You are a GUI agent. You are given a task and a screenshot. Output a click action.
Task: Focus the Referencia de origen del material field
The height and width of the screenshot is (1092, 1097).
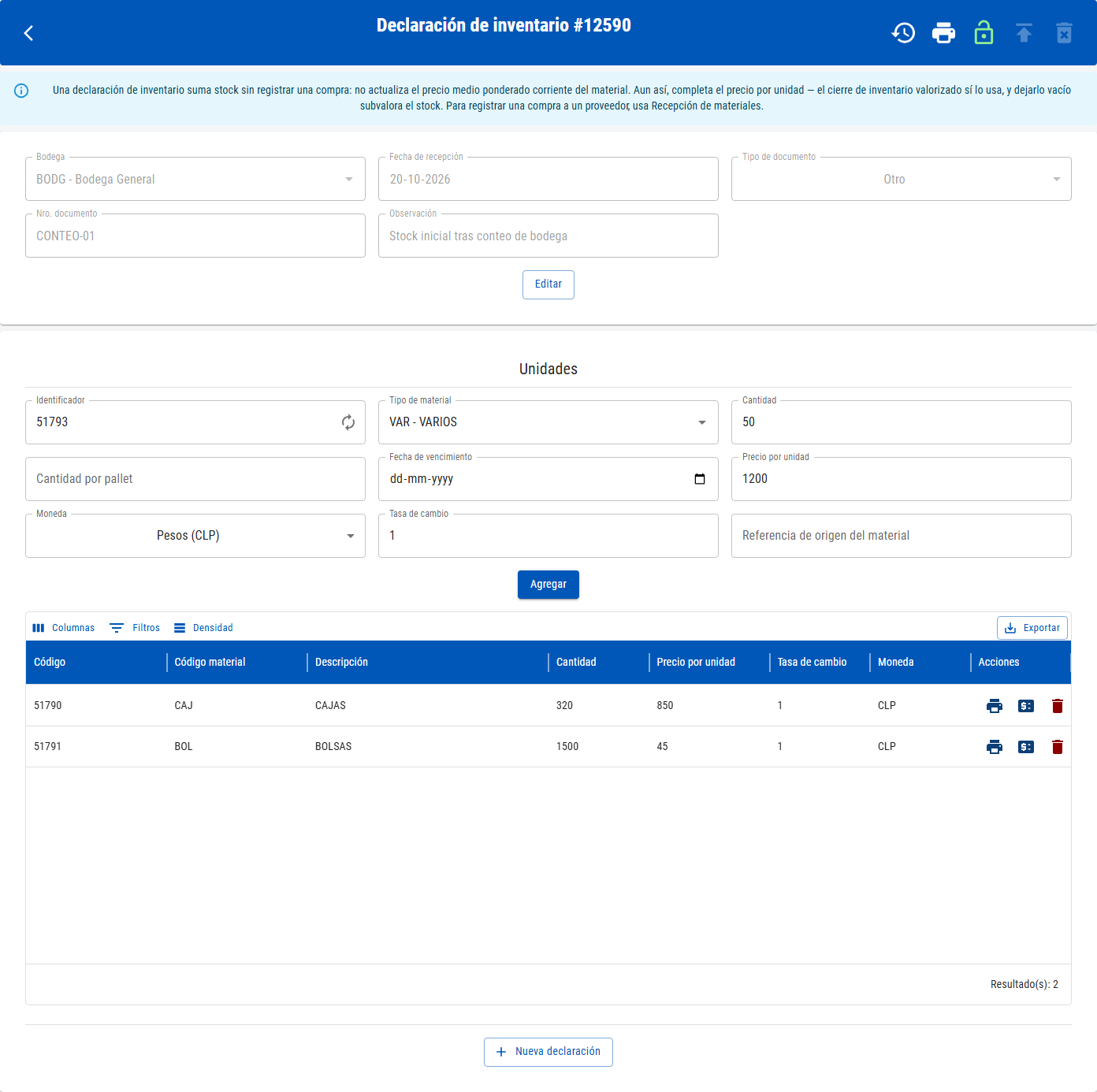click(x=902, y=536)
